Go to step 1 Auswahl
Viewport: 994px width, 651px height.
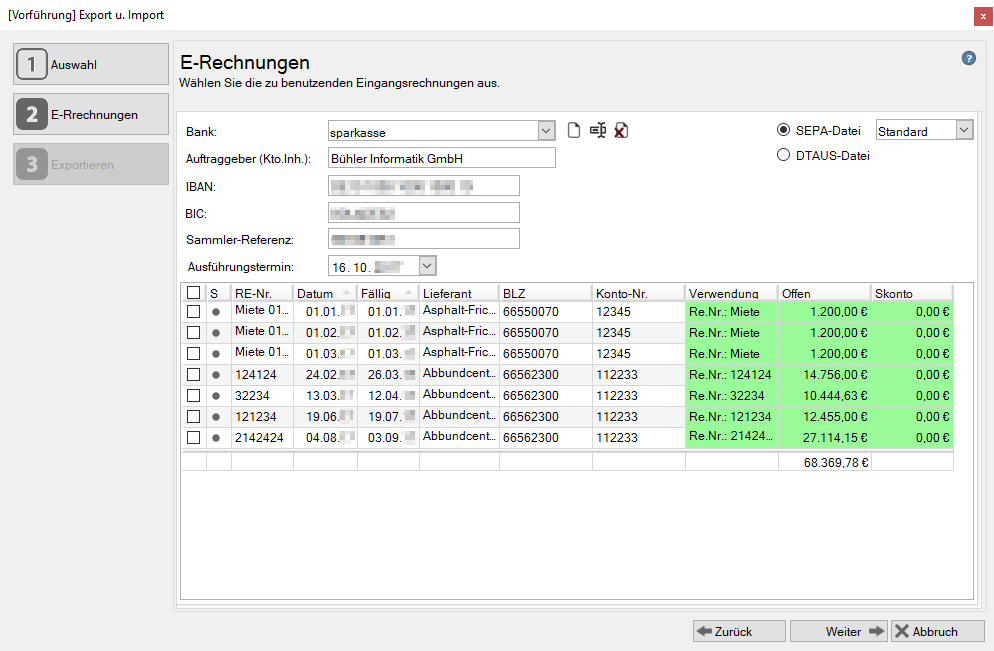[91, 64]
